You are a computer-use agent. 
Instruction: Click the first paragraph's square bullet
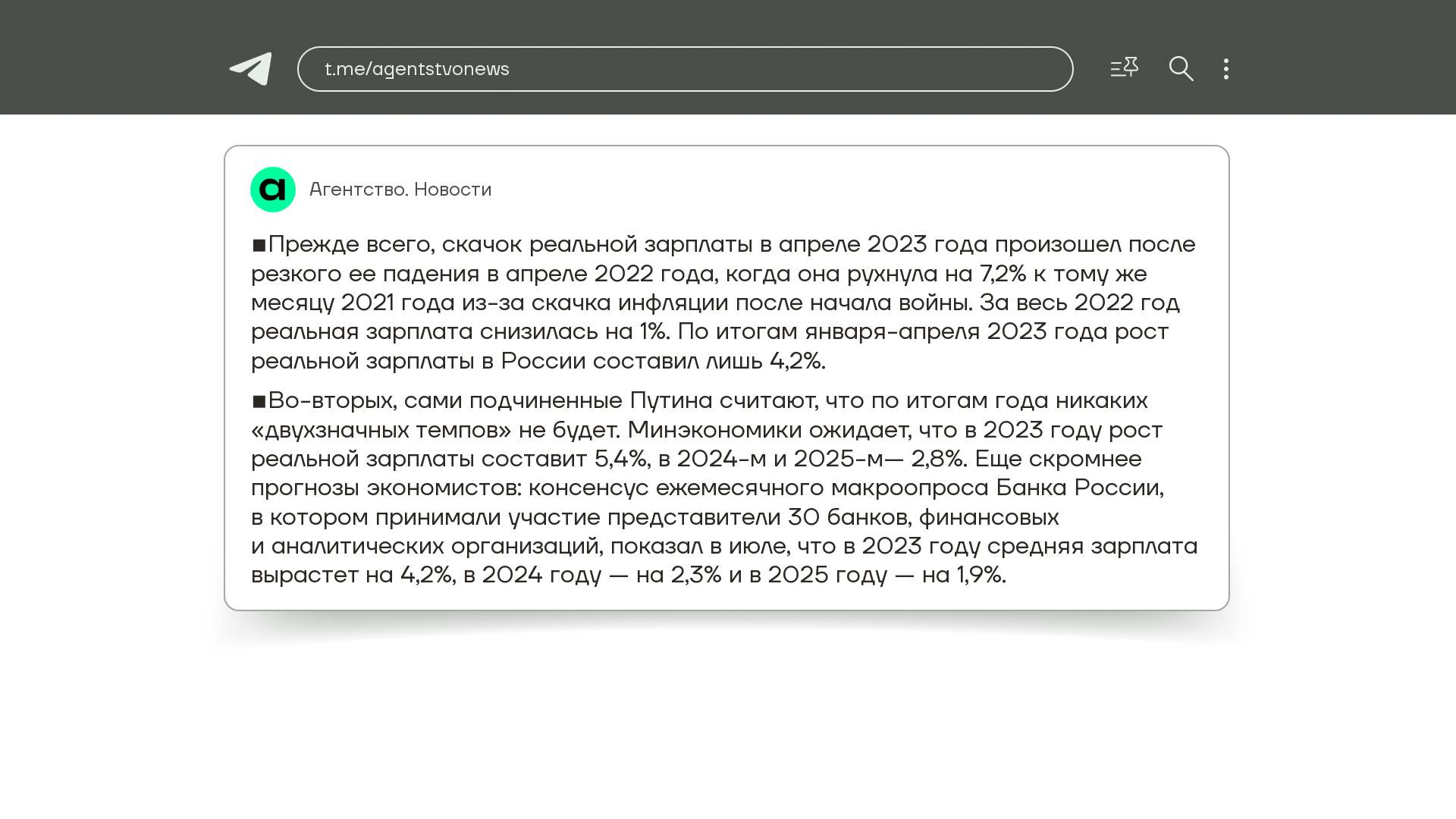point(259,245)
